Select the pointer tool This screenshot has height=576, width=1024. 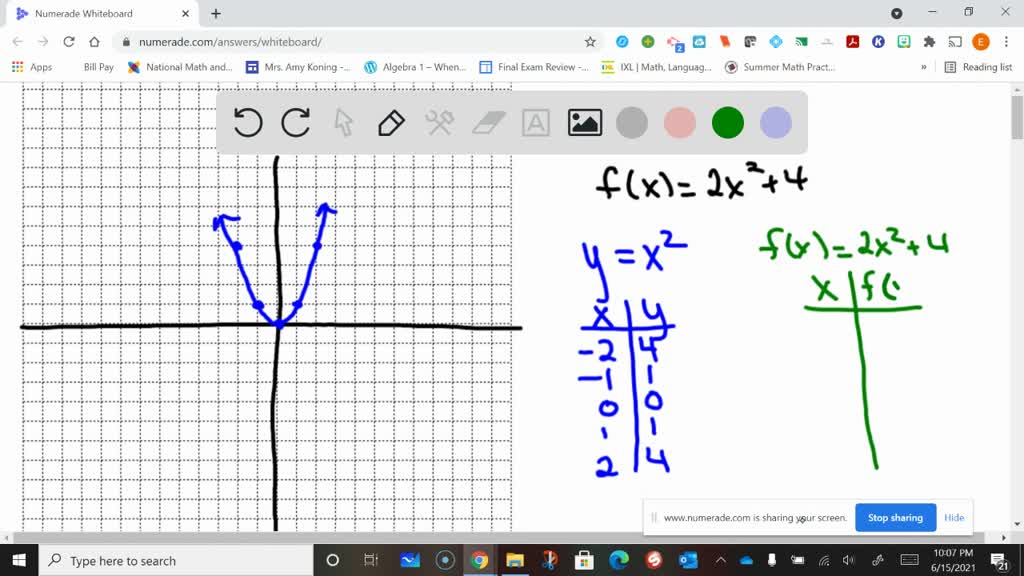pyautogui.click(x=342, y=122)
